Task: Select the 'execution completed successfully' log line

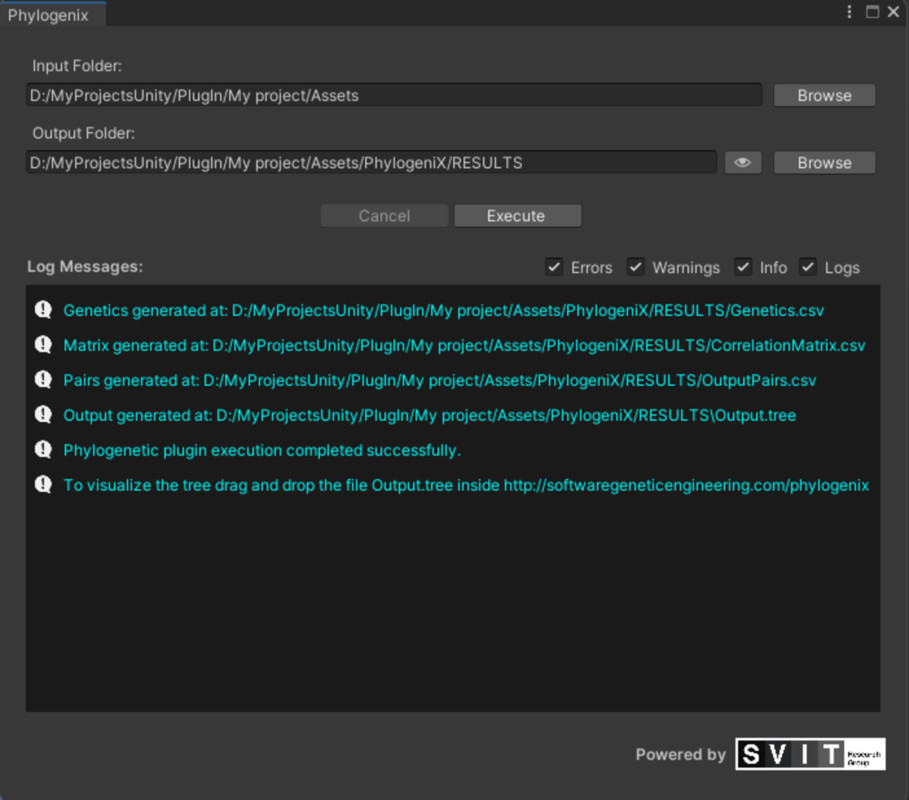Action: 262,450
